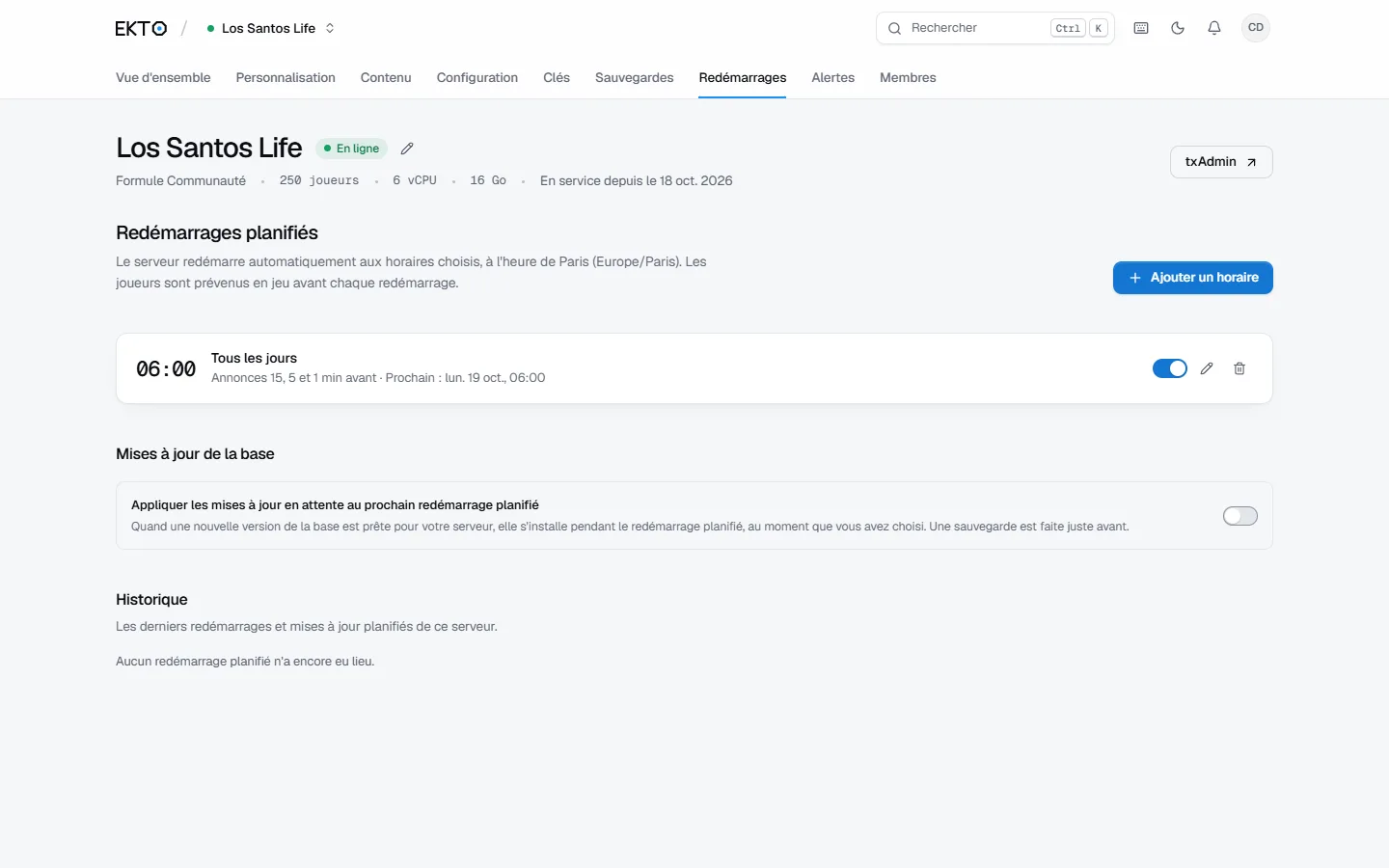1389x868 pixels.
Task: Go to Vue d'ensemble tab
Action: [x=163, y=77]
